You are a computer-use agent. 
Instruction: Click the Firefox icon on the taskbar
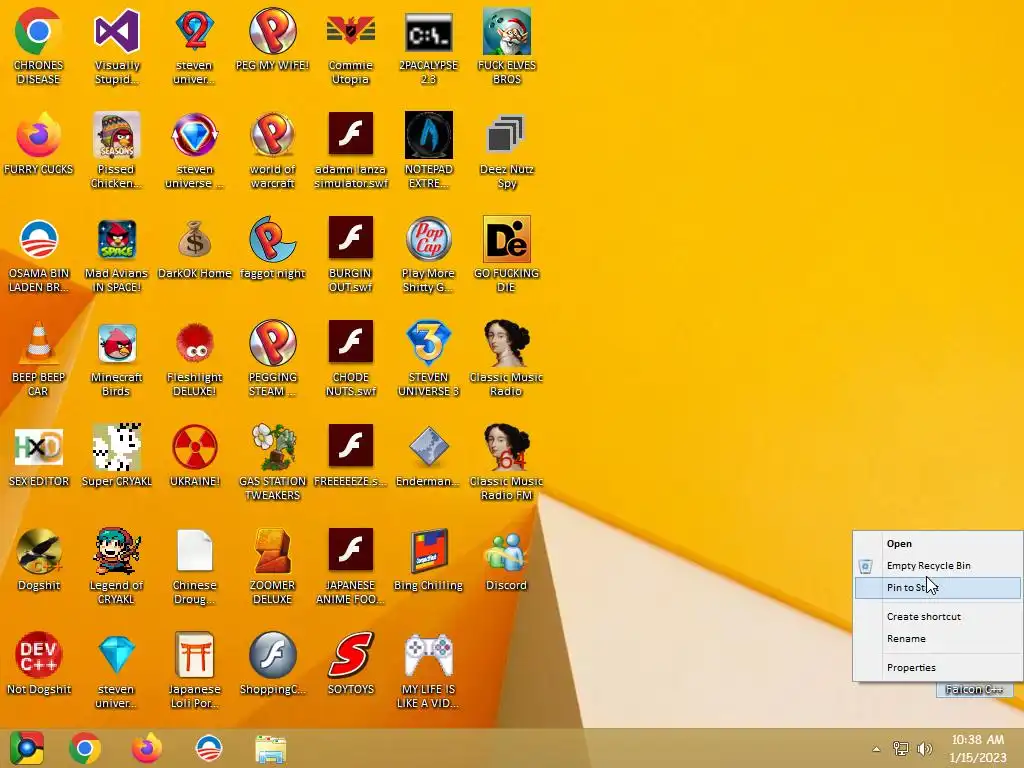[x=147, y=748]
